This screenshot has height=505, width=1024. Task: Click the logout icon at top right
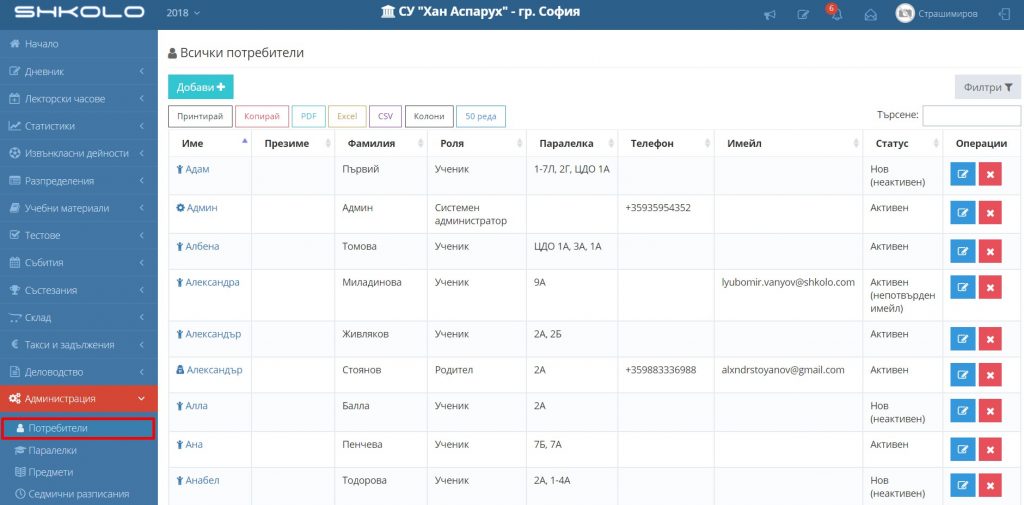[x=1004, y=14]
